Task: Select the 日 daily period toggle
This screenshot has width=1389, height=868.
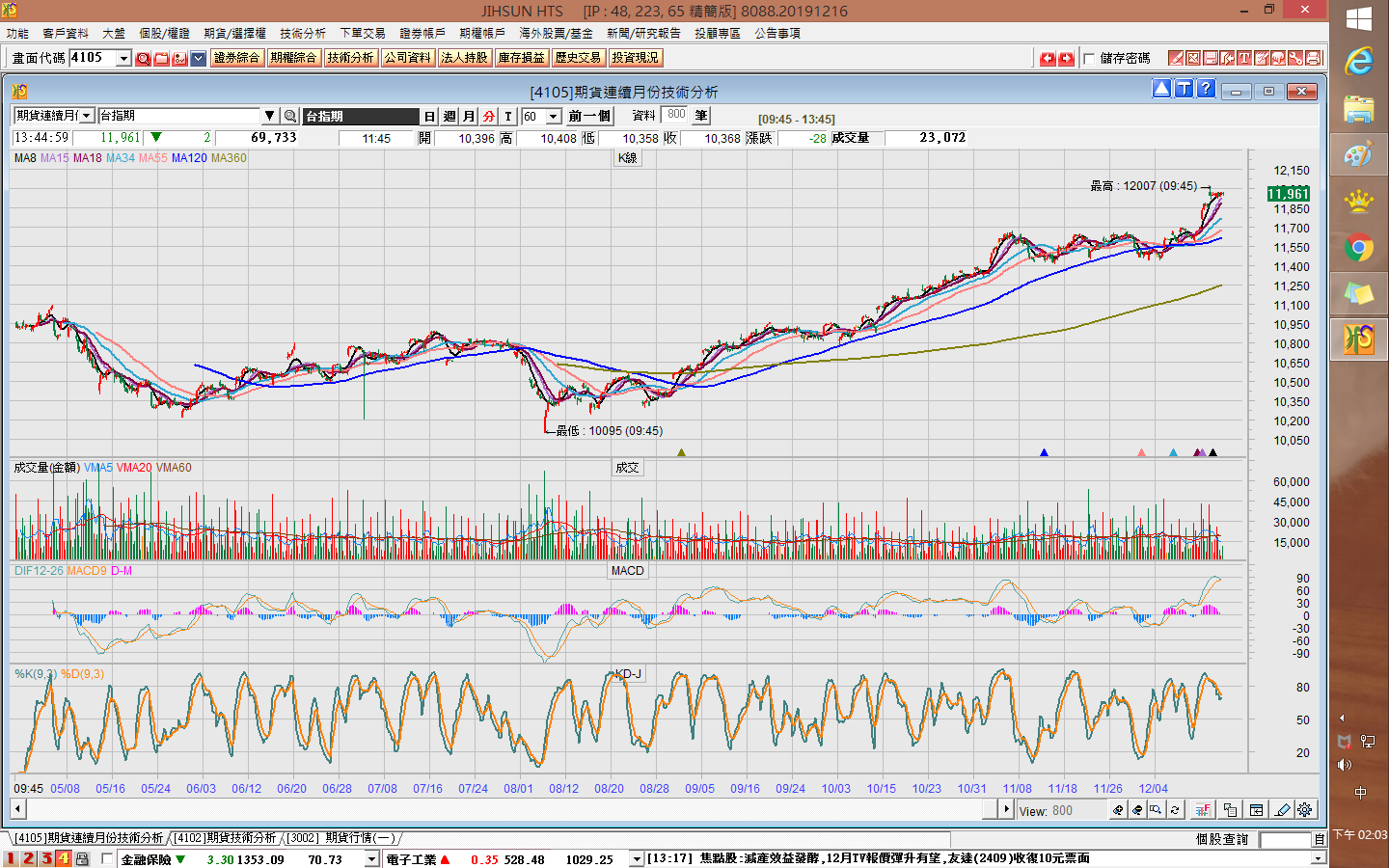Action: coord(429,116)
